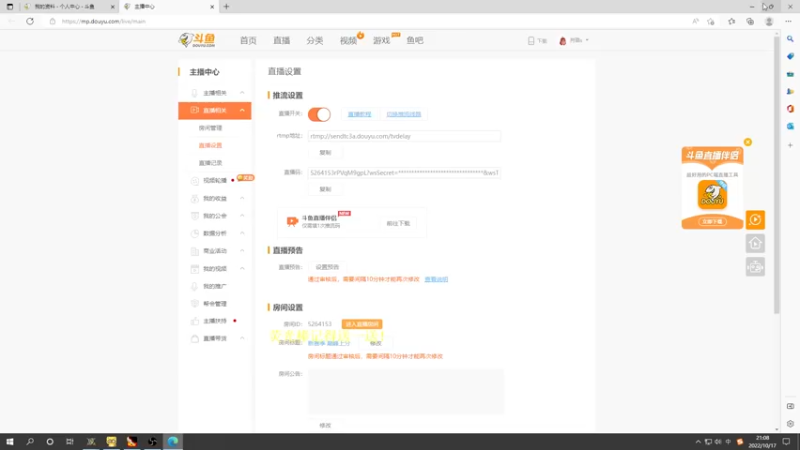Open the 直播教程 link
Screen dimensions: 800x450
pos(359,114)
